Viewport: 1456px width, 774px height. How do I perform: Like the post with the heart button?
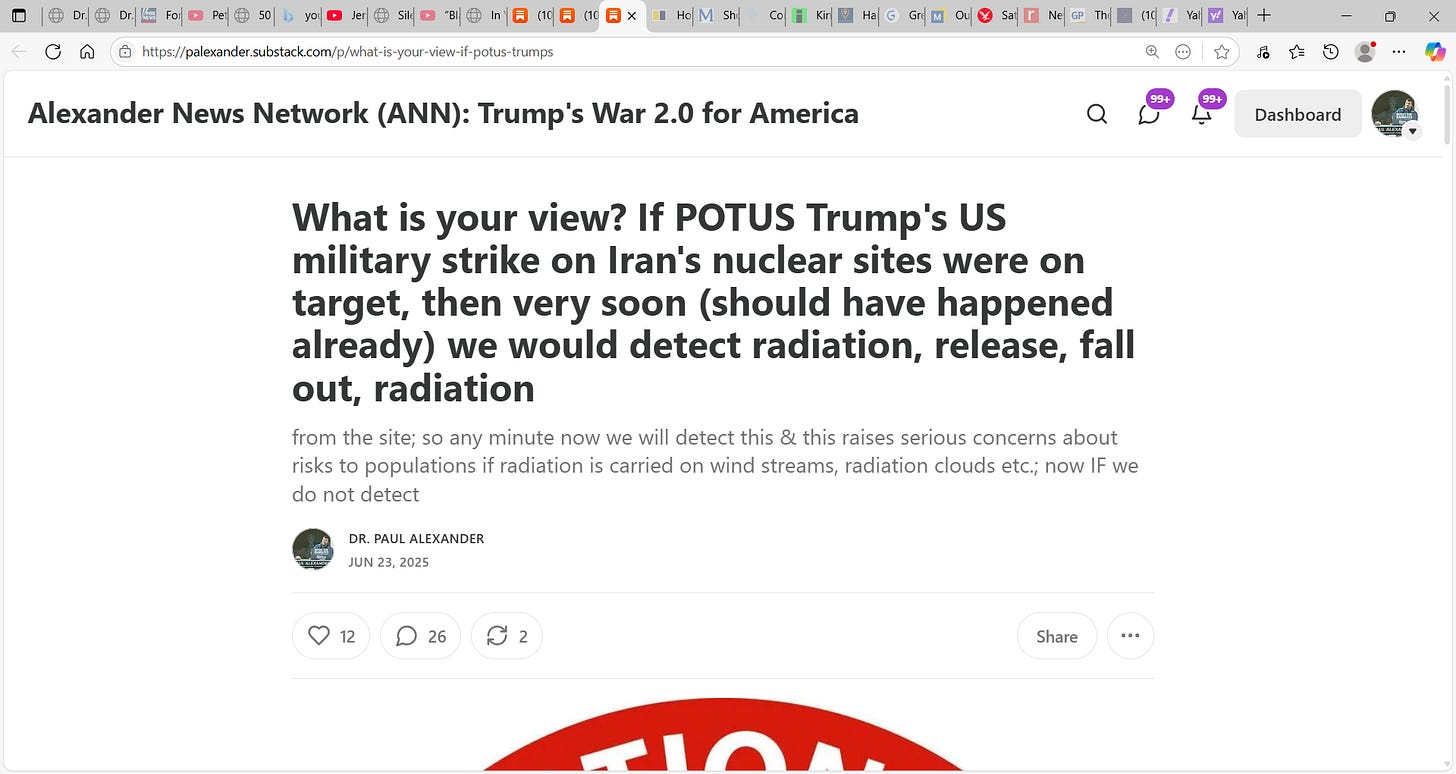331,636
